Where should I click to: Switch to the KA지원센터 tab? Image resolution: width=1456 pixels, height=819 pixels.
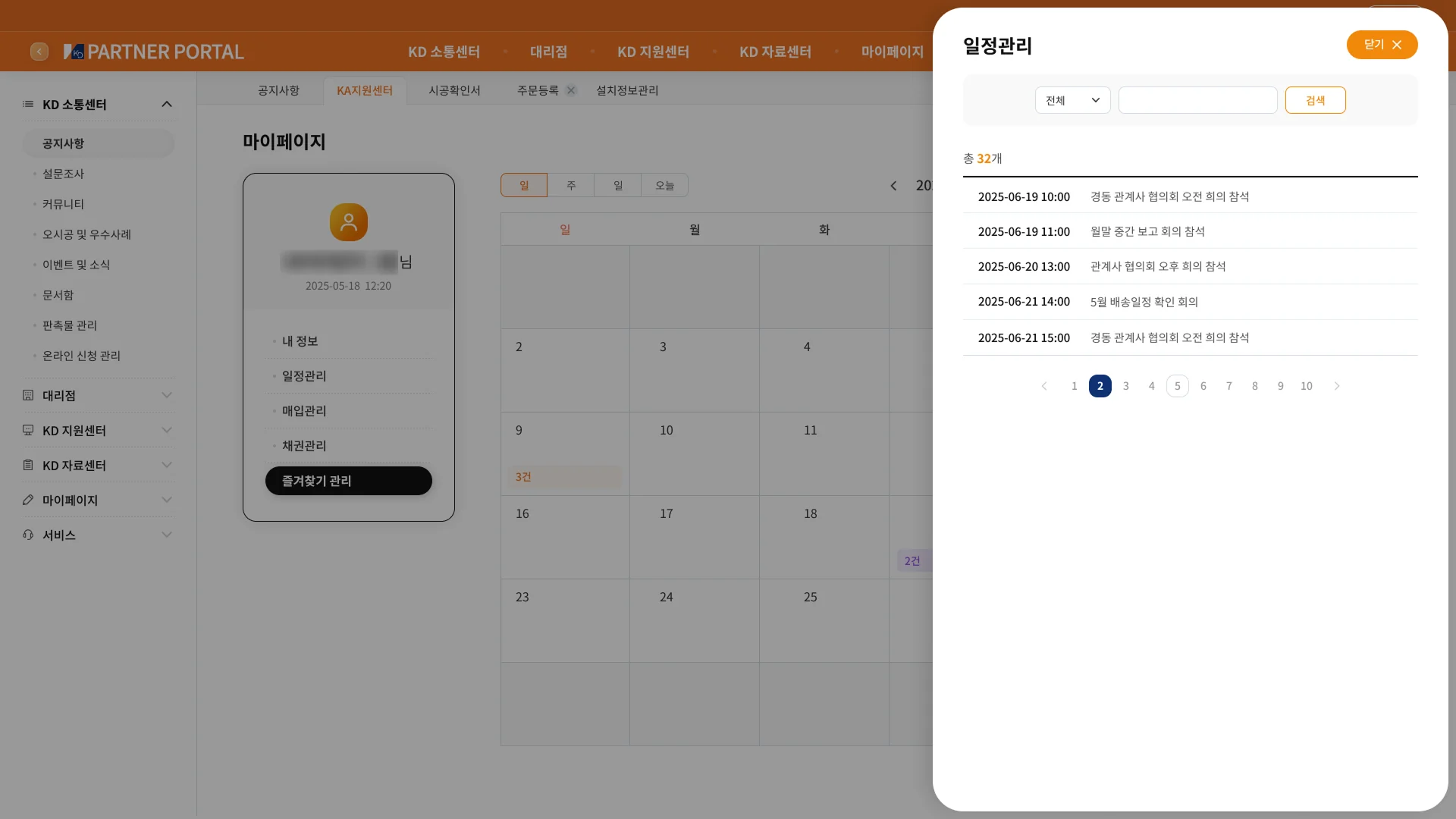click(x=365, y=90)
